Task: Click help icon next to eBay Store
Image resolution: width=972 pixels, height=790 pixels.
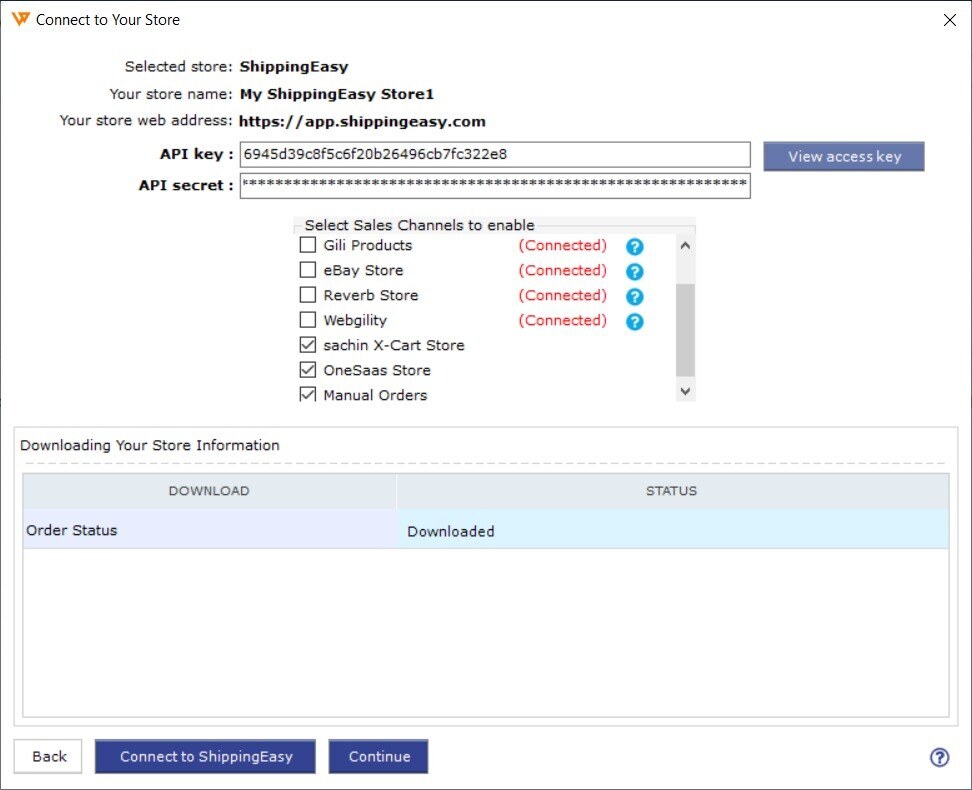Action: point(634,271)
